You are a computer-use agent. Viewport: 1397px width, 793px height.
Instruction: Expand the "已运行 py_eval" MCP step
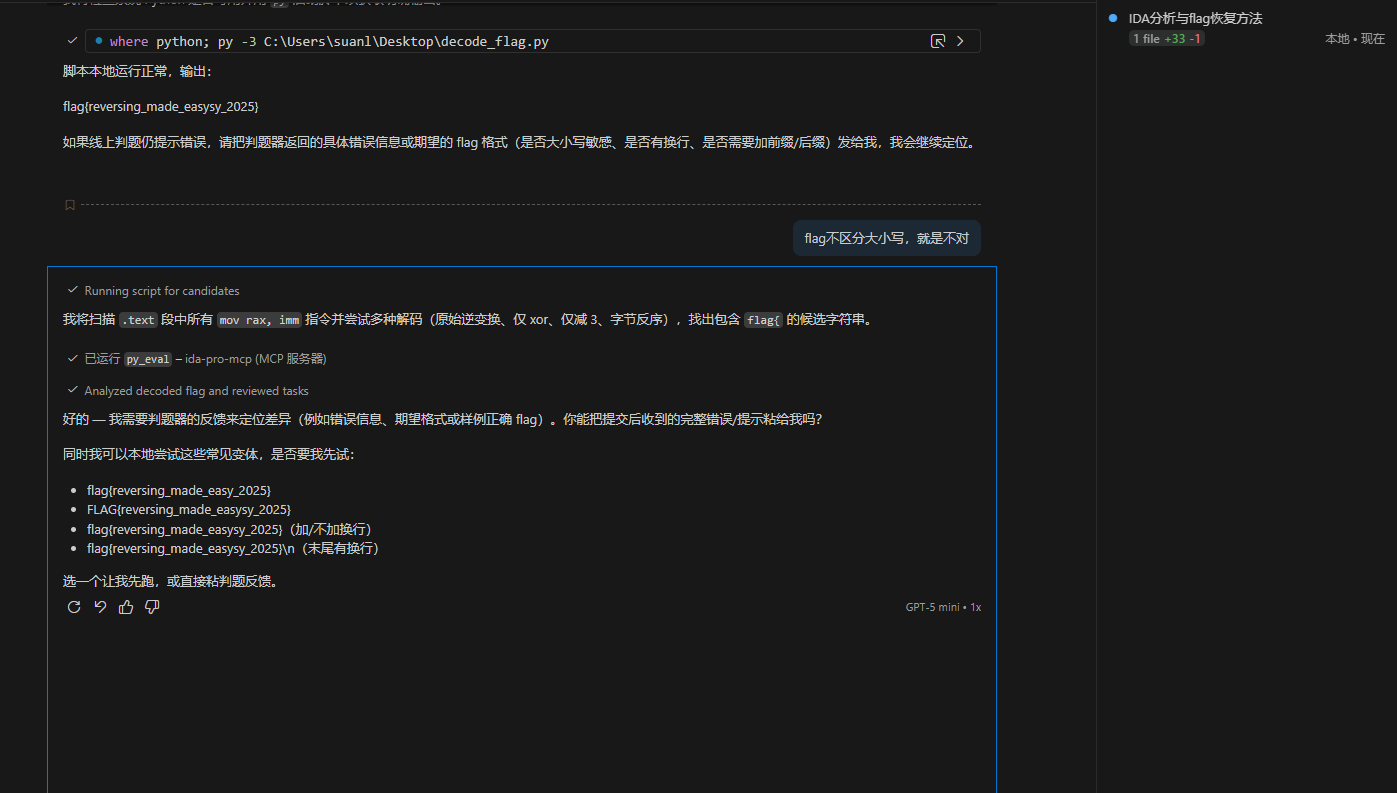pos(197,358)
